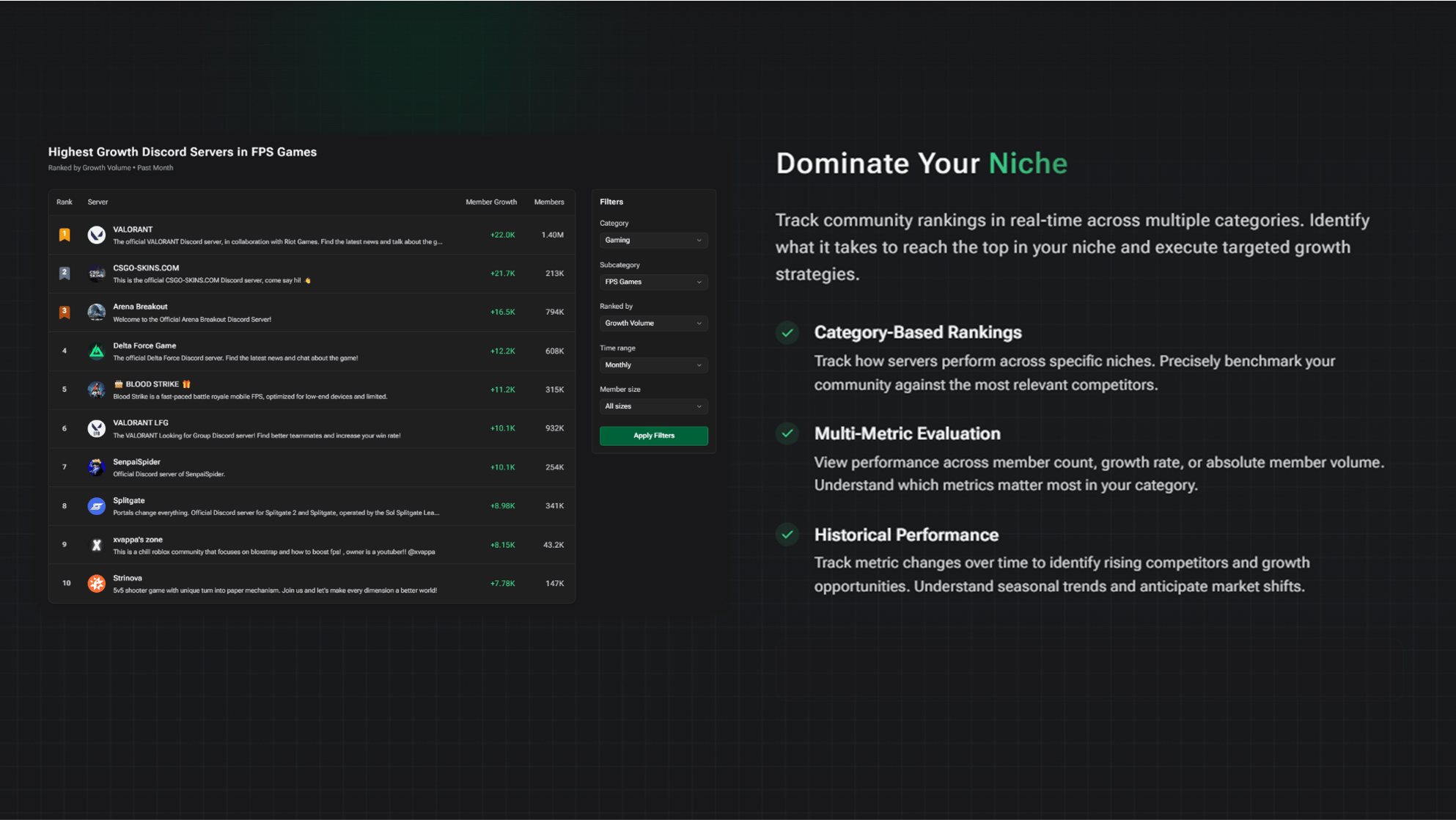Click the Splitgate blue server icon

96,506
